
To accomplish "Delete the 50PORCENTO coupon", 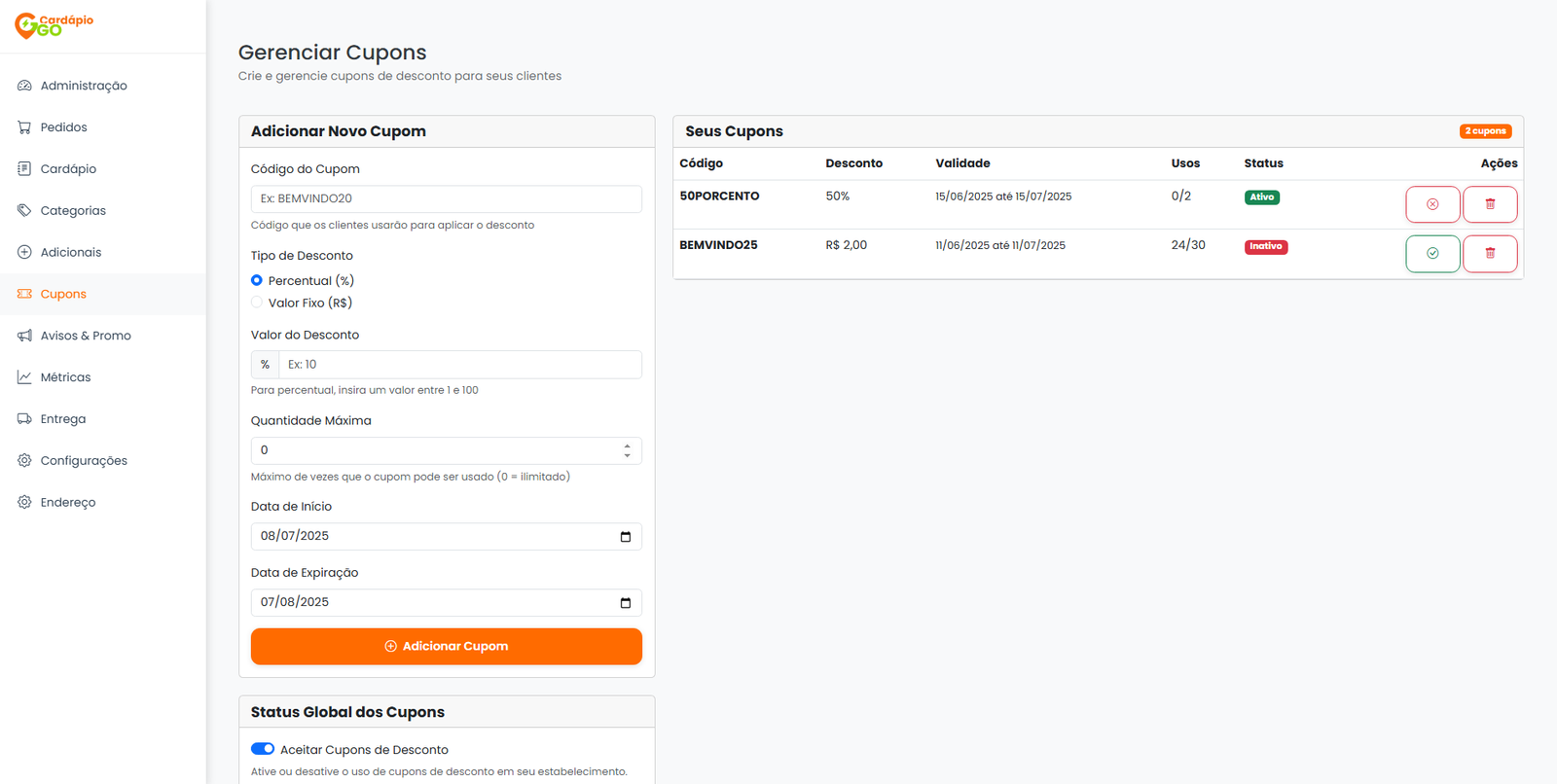I will 1489,204.
